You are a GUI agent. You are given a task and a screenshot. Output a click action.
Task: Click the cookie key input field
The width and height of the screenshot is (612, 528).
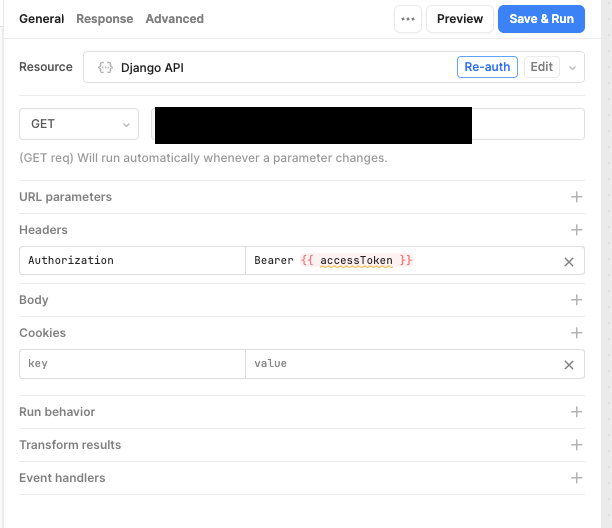[132, 364]
